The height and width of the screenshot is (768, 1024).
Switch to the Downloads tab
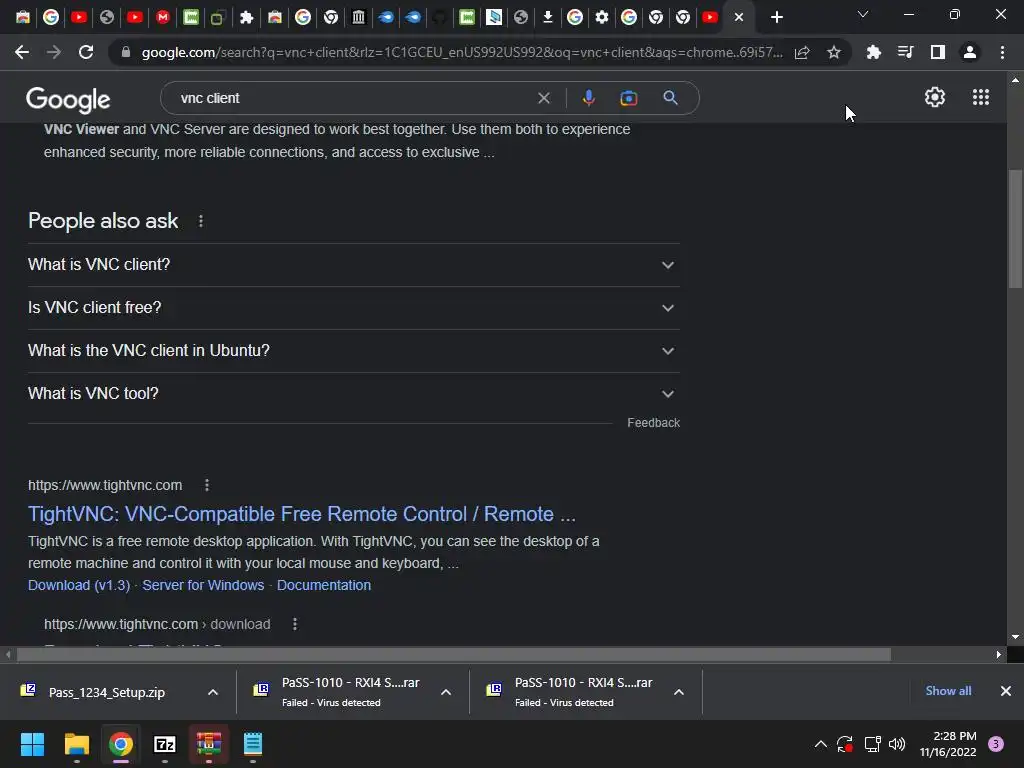tap(547, 17)
